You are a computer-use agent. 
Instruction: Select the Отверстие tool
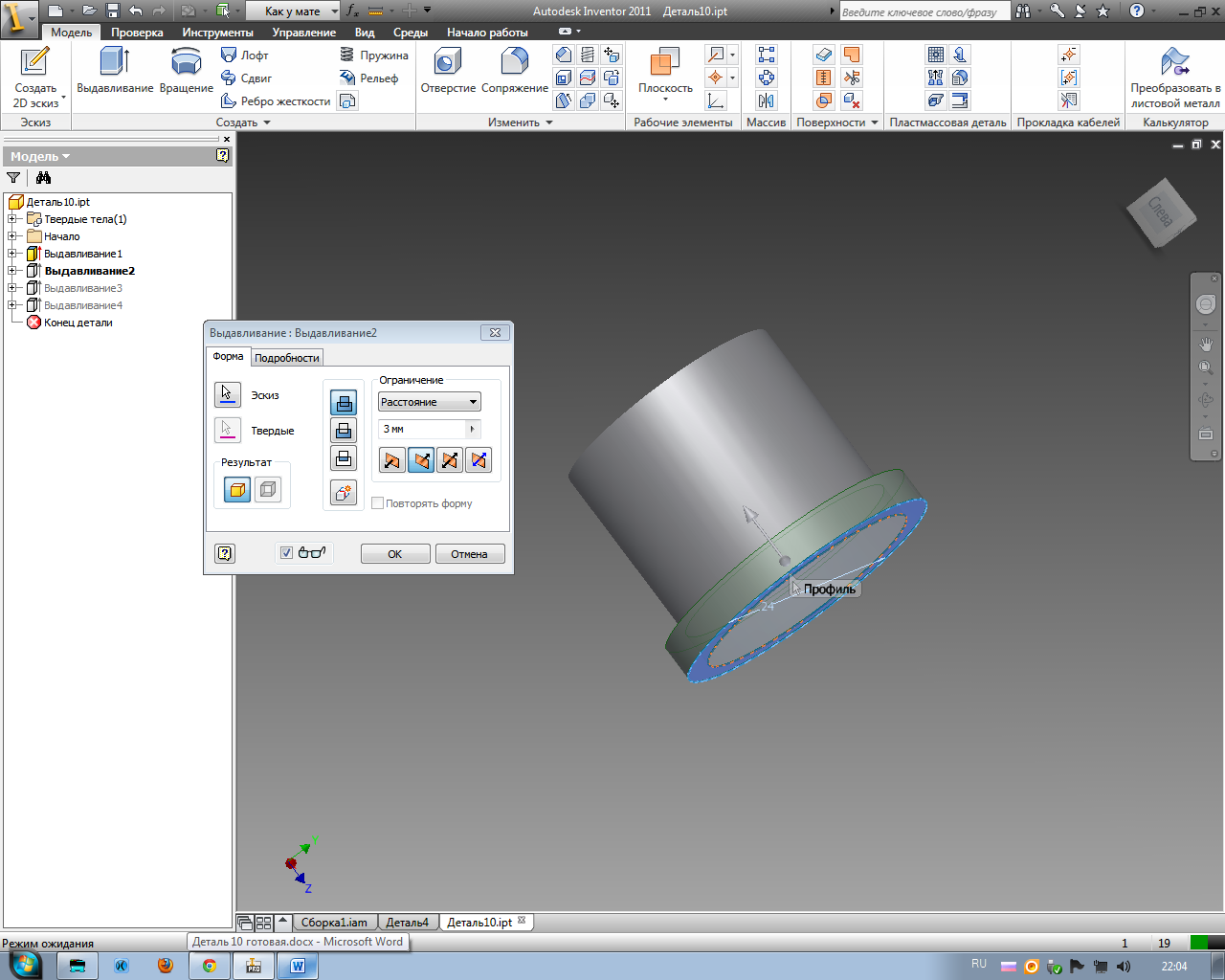click(448, 72)
